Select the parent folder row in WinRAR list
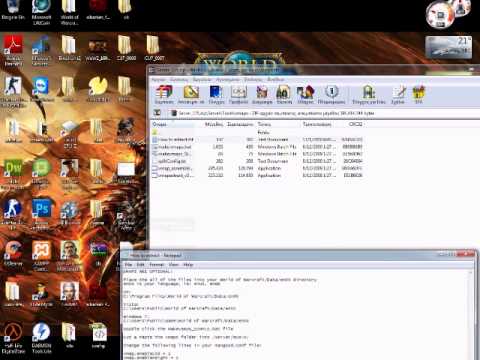This screenshot has width=480, height=360. [257, 132]
